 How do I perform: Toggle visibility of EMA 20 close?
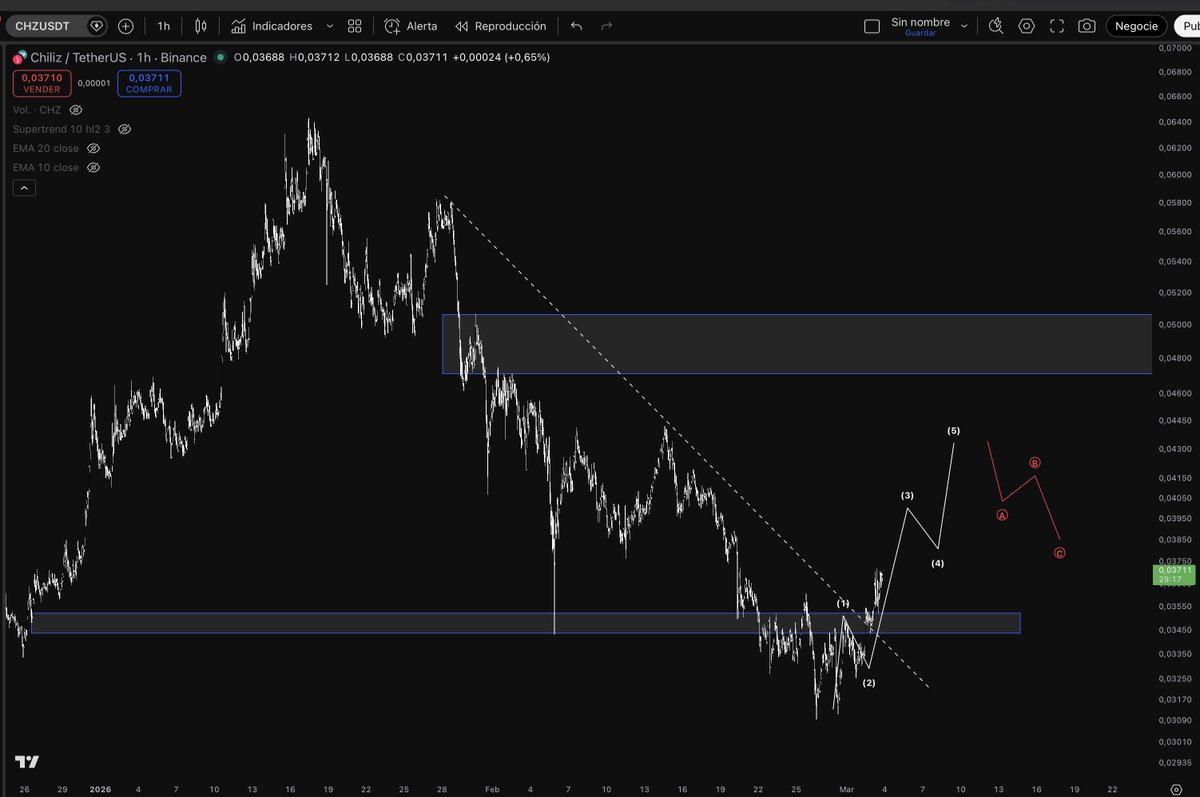click(x=94, y=148)
